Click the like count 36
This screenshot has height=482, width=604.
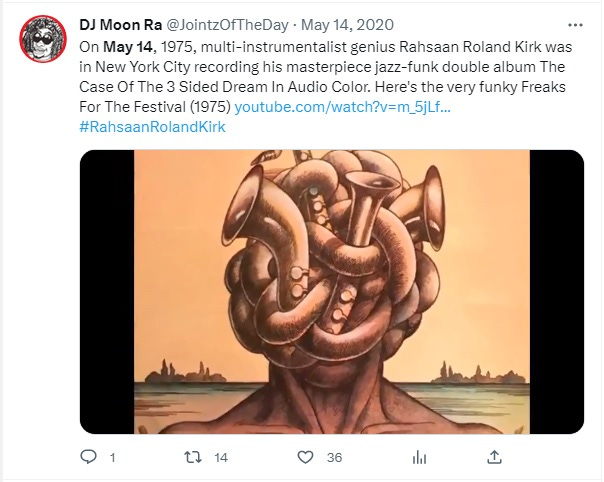[x=334, y=458]
